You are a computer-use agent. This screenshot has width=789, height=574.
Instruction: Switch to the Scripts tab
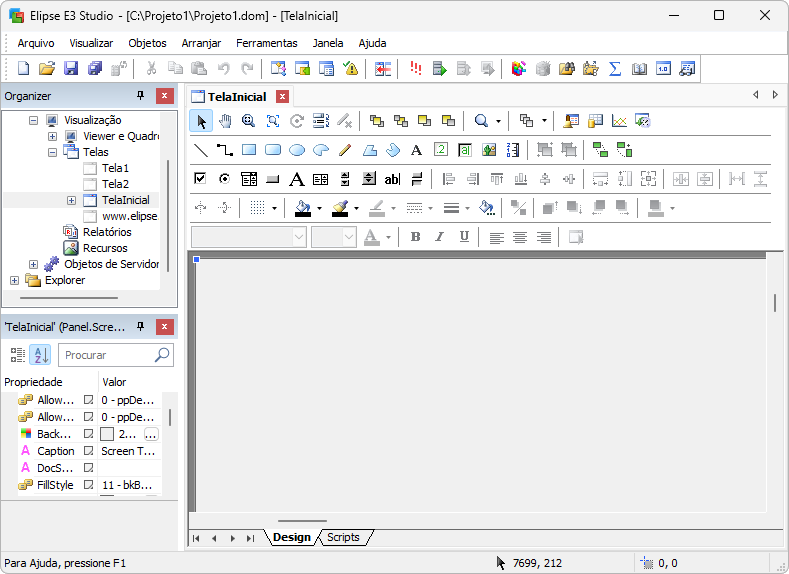(343, 538)
